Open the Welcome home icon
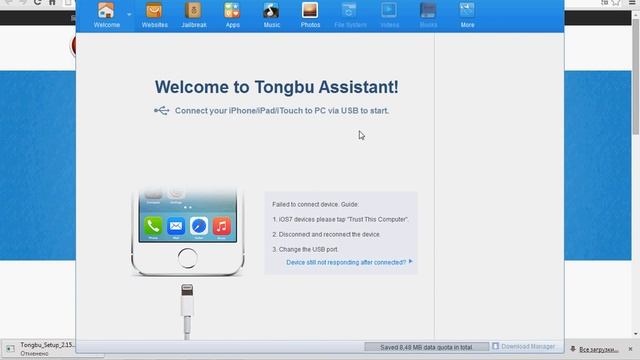 [x=106, y=15]
